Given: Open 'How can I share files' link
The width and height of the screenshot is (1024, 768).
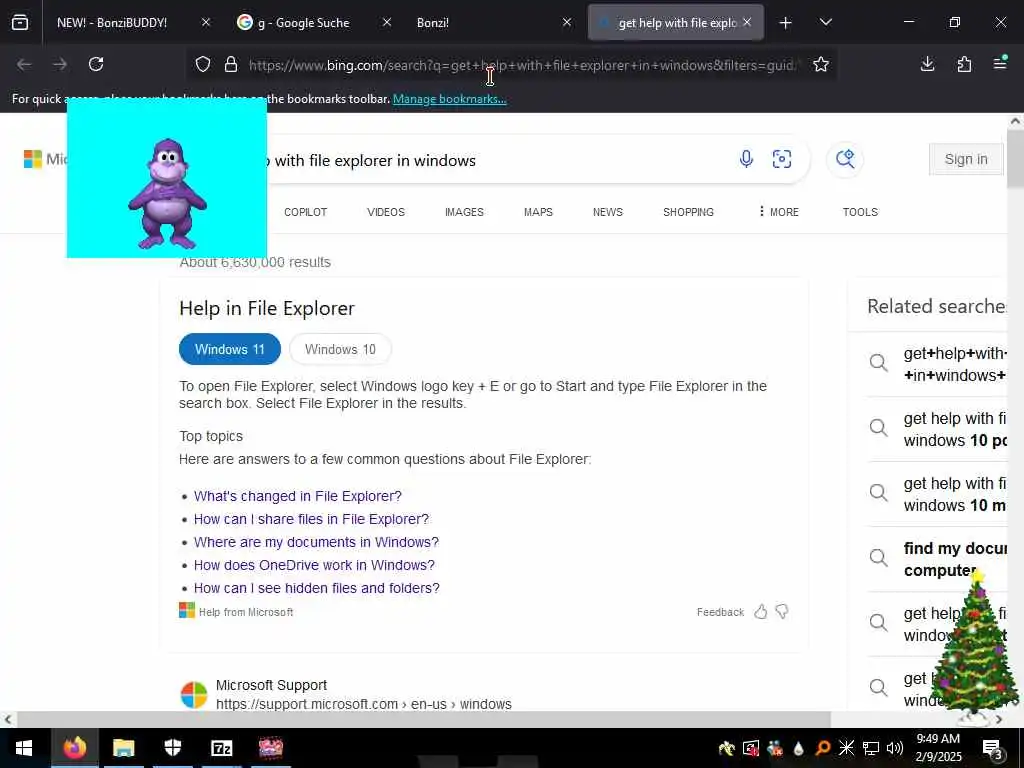Looking at the screenshot, I should click(x=312, y=519).
